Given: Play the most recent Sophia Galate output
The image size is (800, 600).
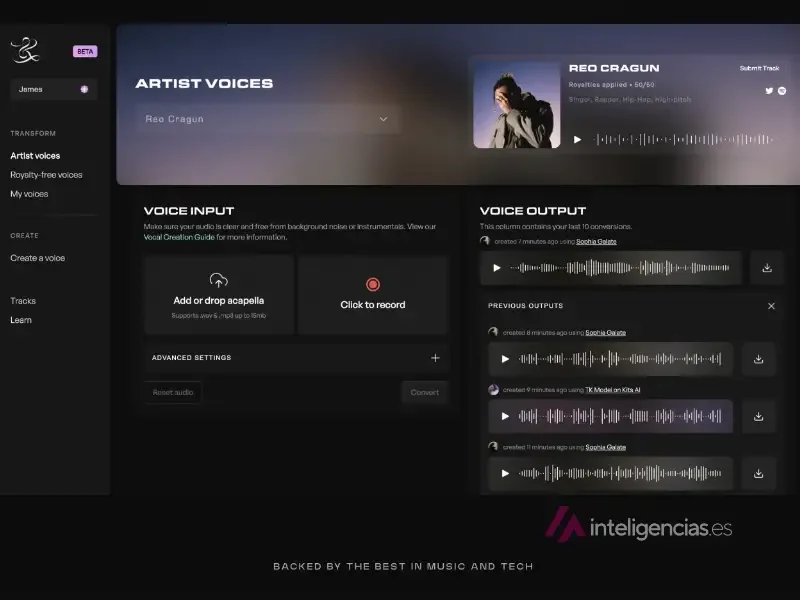Looking at the screenshot, I should (496, 268).
